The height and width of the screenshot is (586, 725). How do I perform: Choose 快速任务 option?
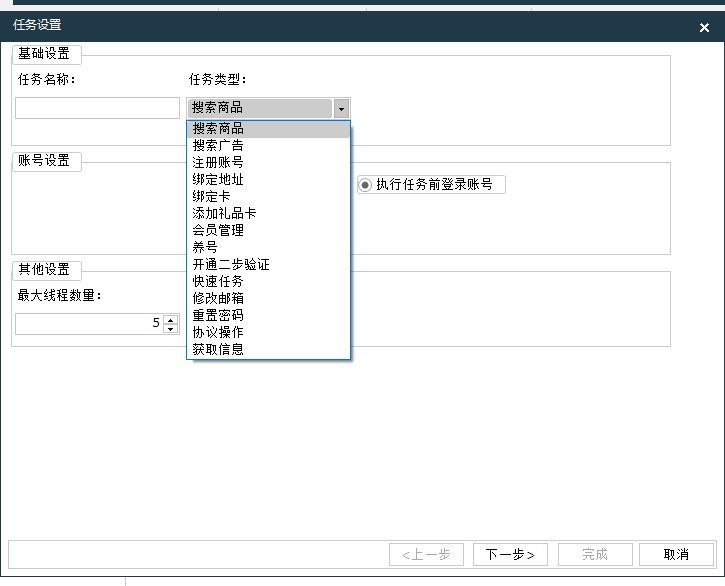[x=268, y=281]
